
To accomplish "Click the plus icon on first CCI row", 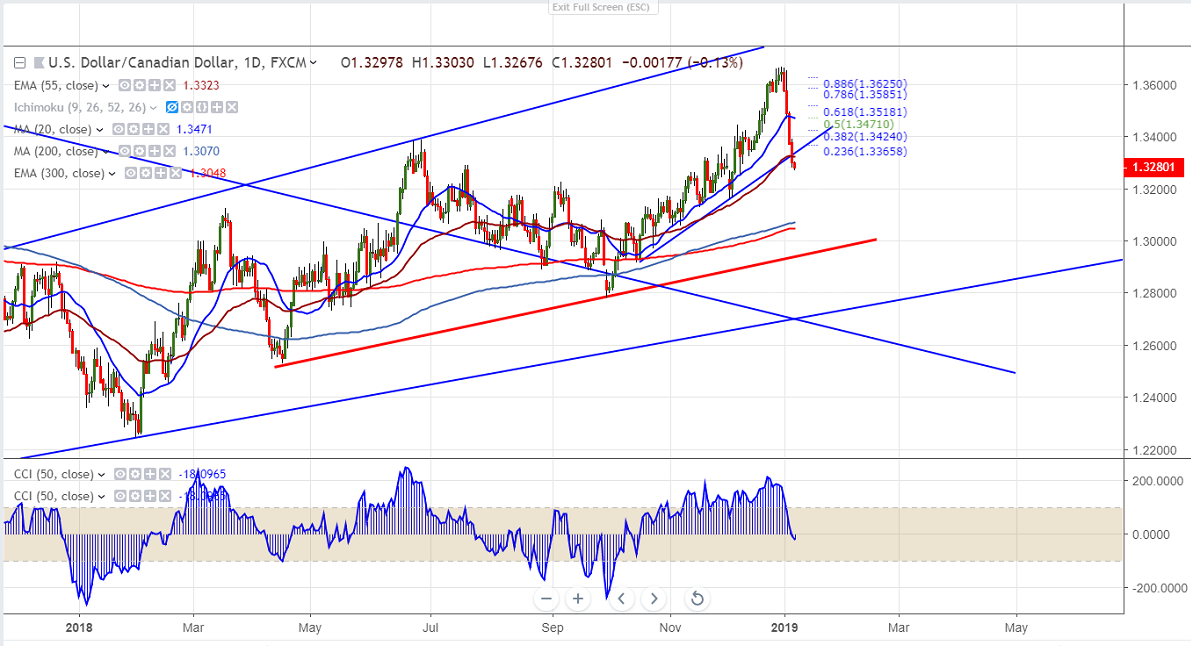I will tap(150, 474).
